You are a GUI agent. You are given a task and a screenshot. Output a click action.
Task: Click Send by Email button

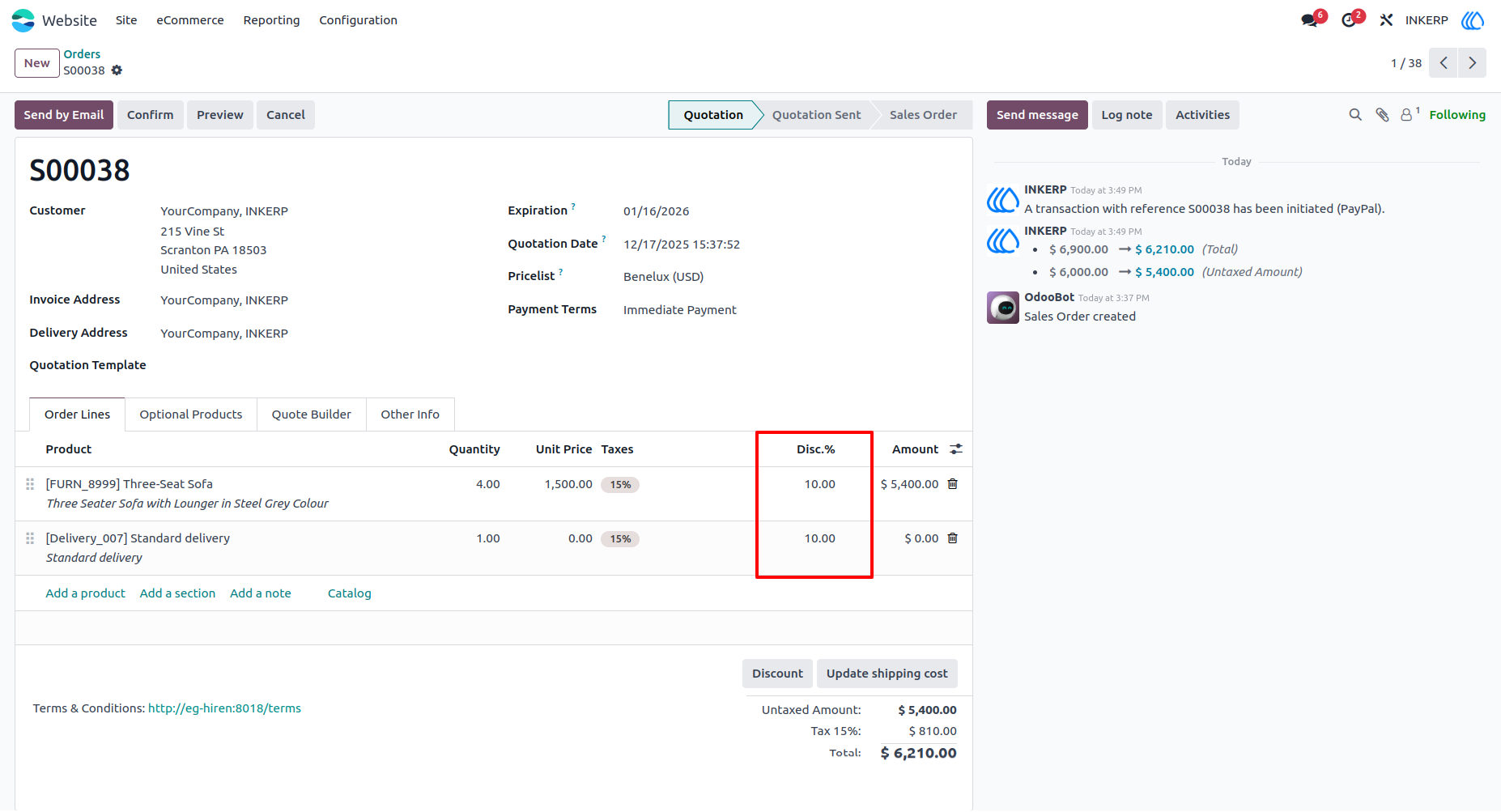(x=64, y=115)
